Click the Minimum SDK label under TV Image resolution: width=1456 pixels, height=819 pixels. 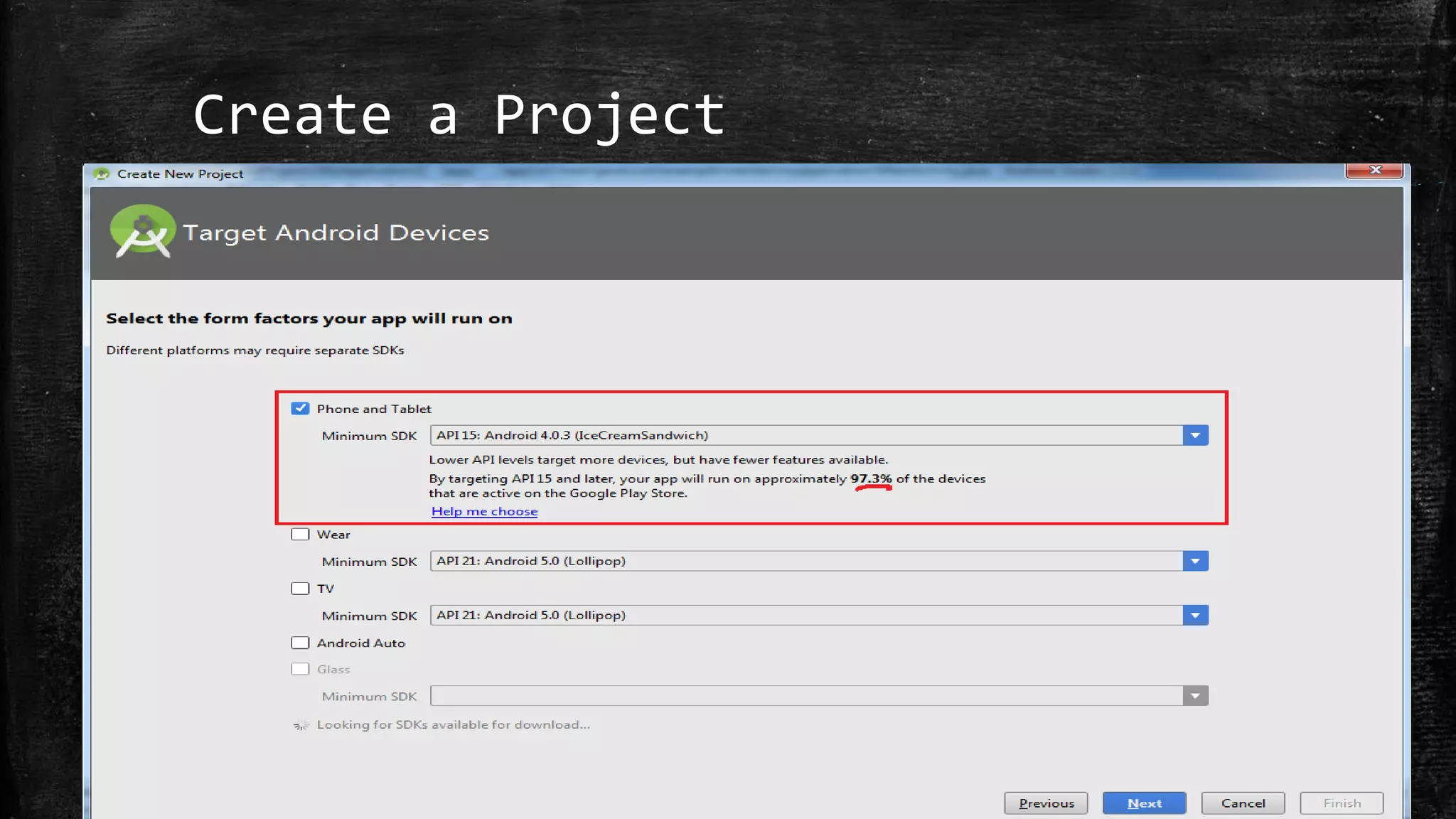pos(369,616)
